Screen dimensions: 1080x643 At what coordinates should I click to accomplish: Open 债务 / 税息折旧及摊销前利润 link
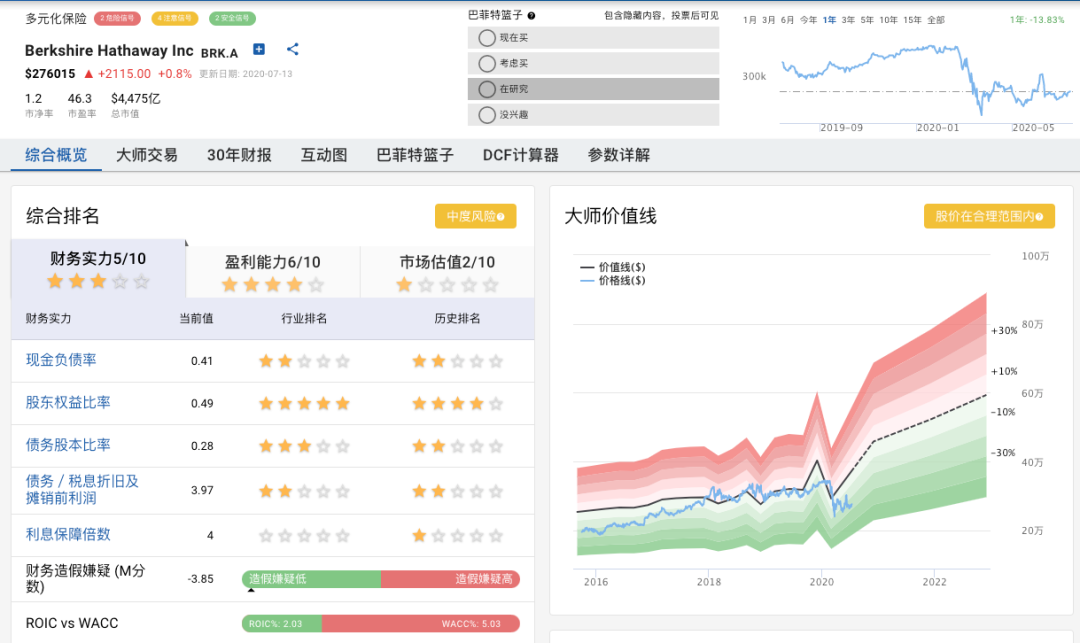tap(82, 489)
